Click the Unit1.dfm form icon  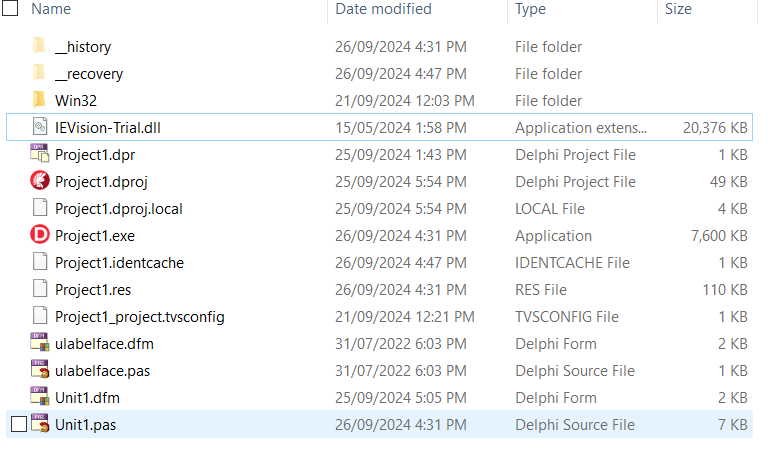click(x=40, y=397)
